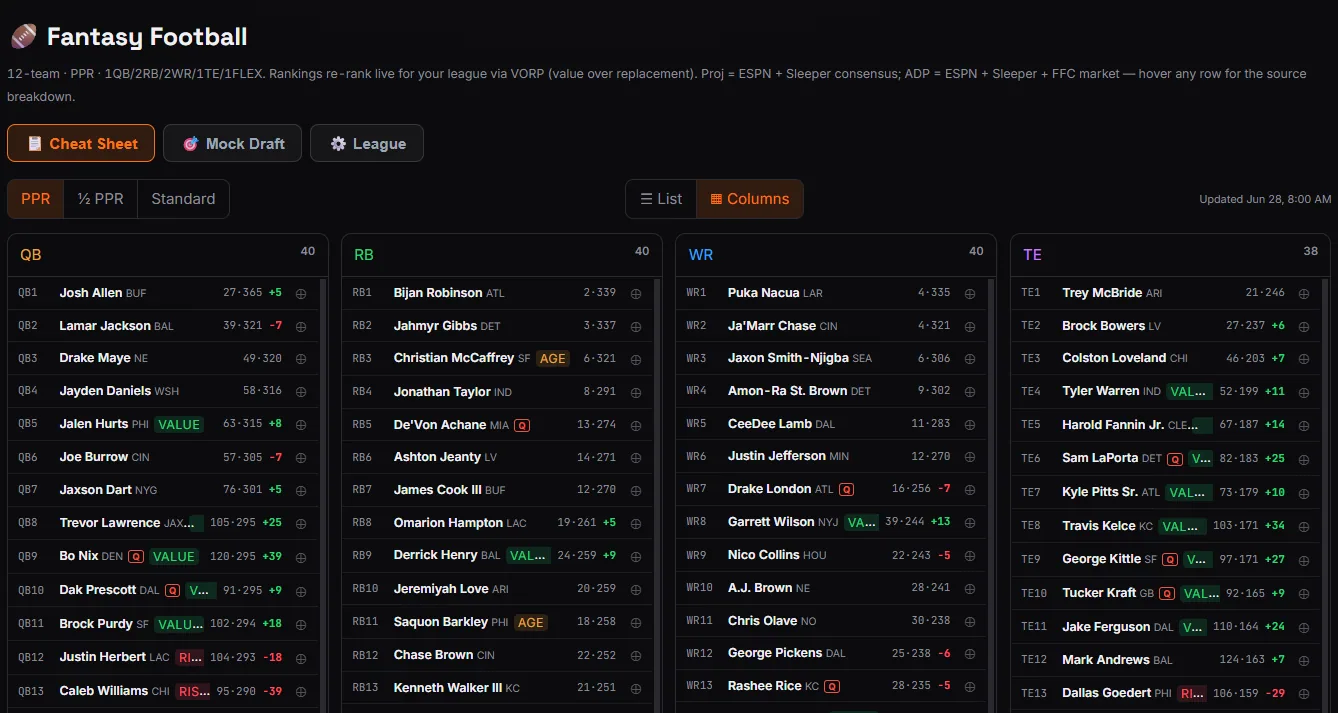The image size is (1338, 713).
Task: Click the add icon on Saquon Barkley row
Action: (636, 622)
